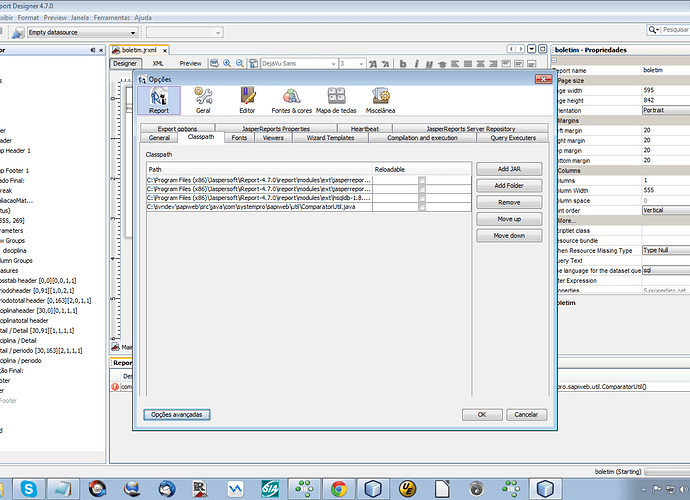
Task: Toggle Reloadable for the hsqldb classpath entry
Action: (x=422, y=197)
